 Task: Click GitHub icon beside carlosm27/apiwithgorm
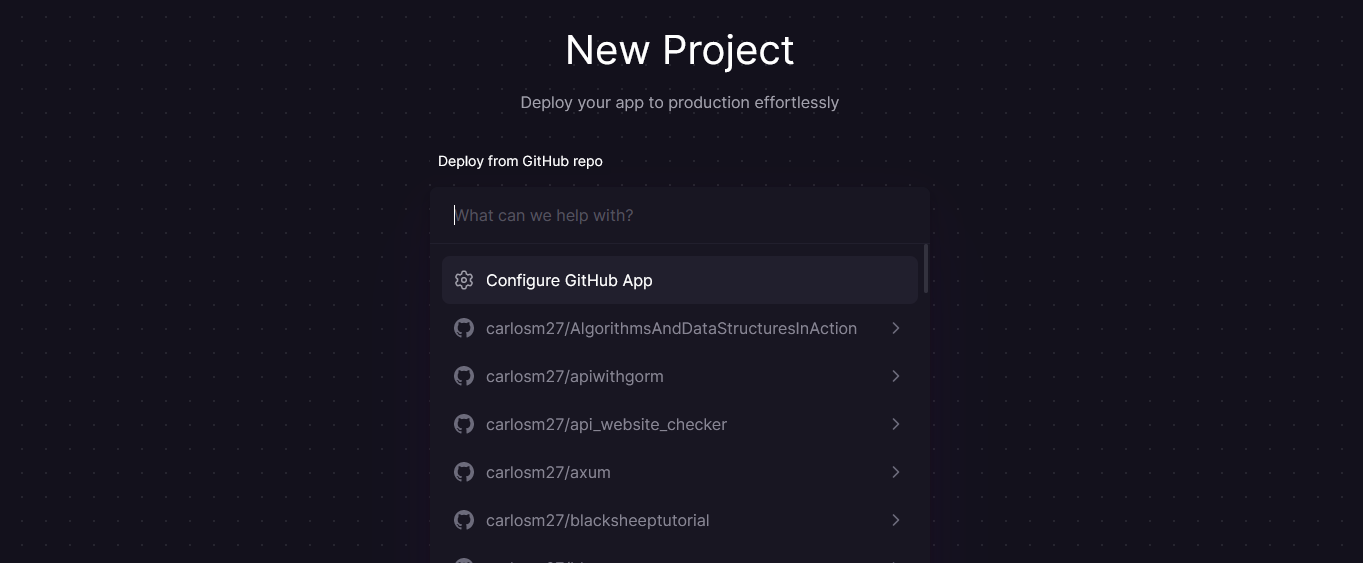464,376
